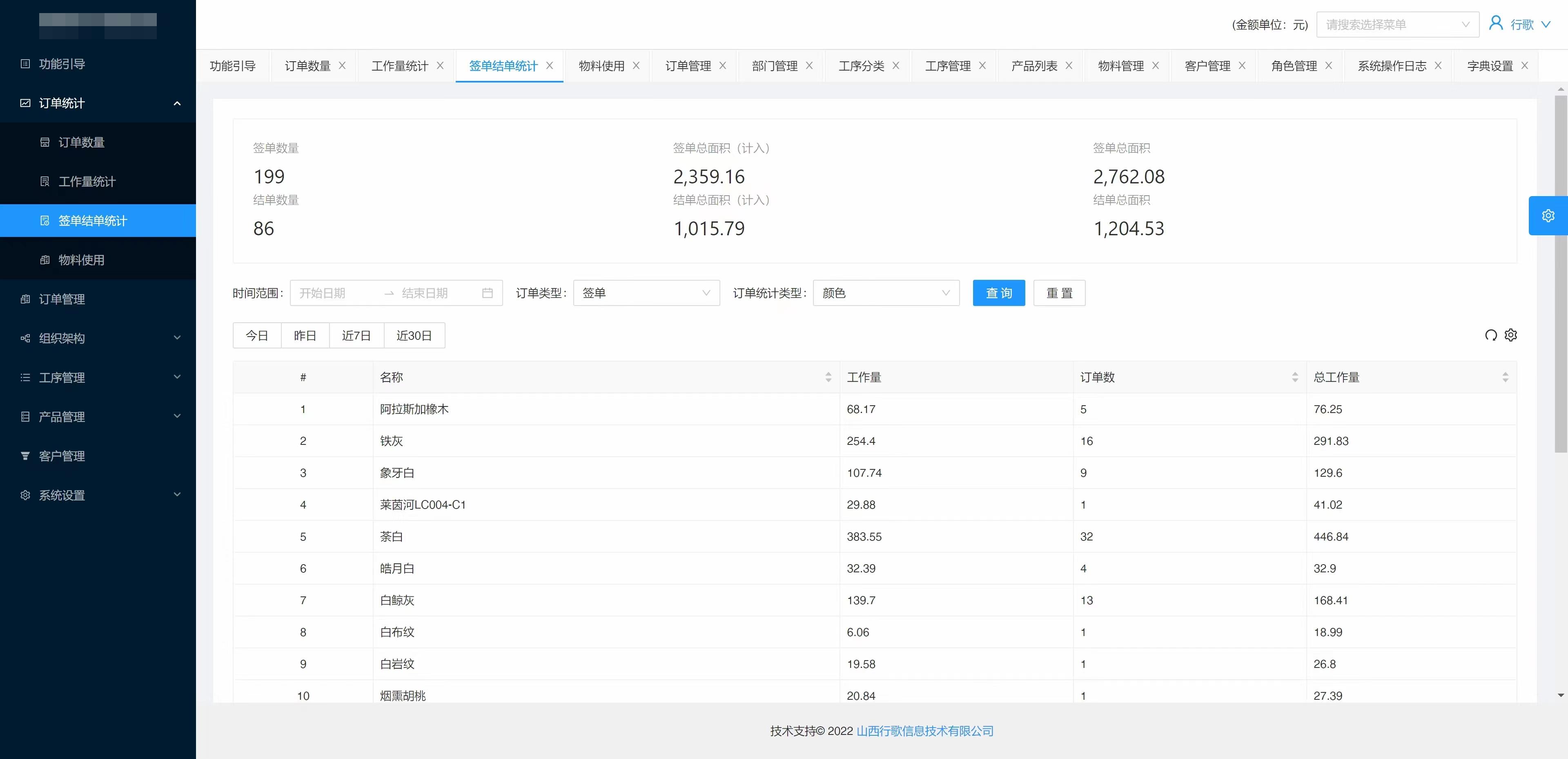1568x759 pixels.
Task: Close the 产品列表 tab
Action: 1069,66
